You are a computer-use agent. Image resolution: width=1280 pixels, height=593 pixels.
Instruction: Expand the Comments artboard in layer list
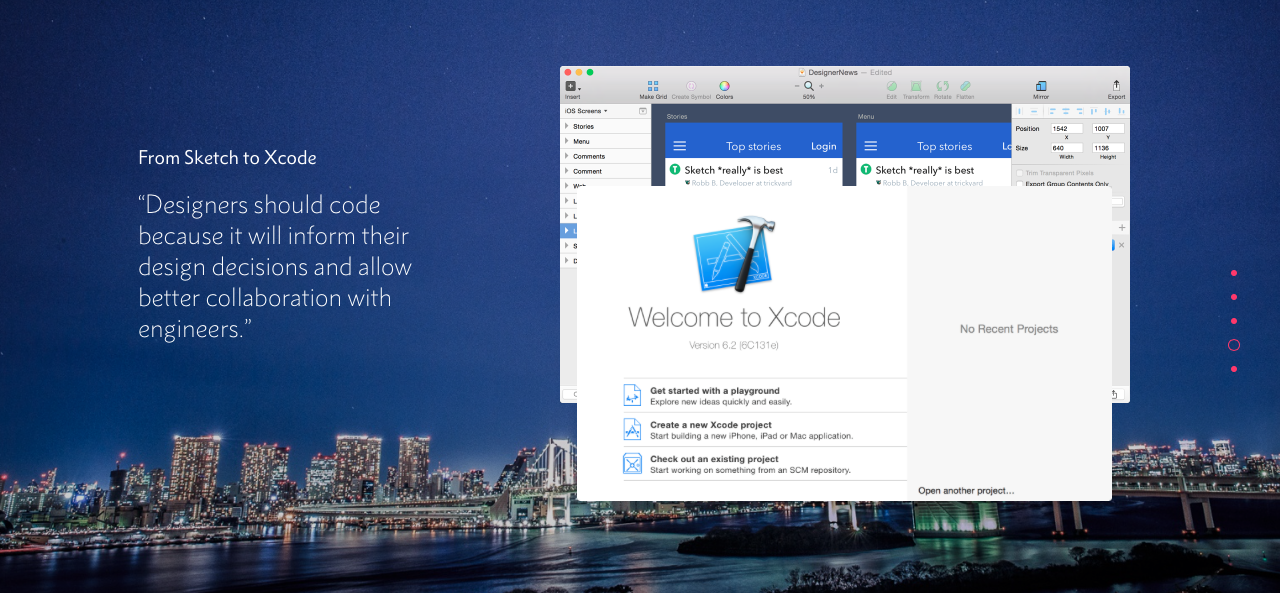567,156
